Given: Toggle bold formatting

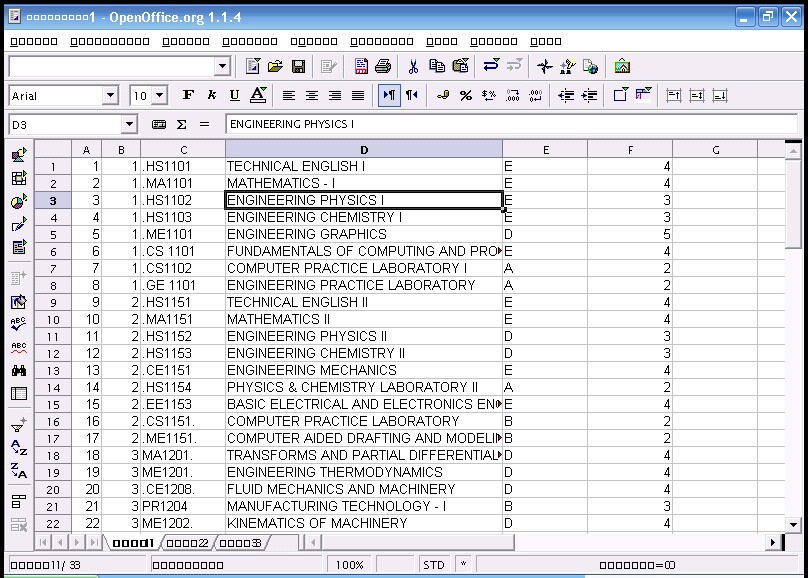Looking at the screenshot, I should click(x=189, y=95).
